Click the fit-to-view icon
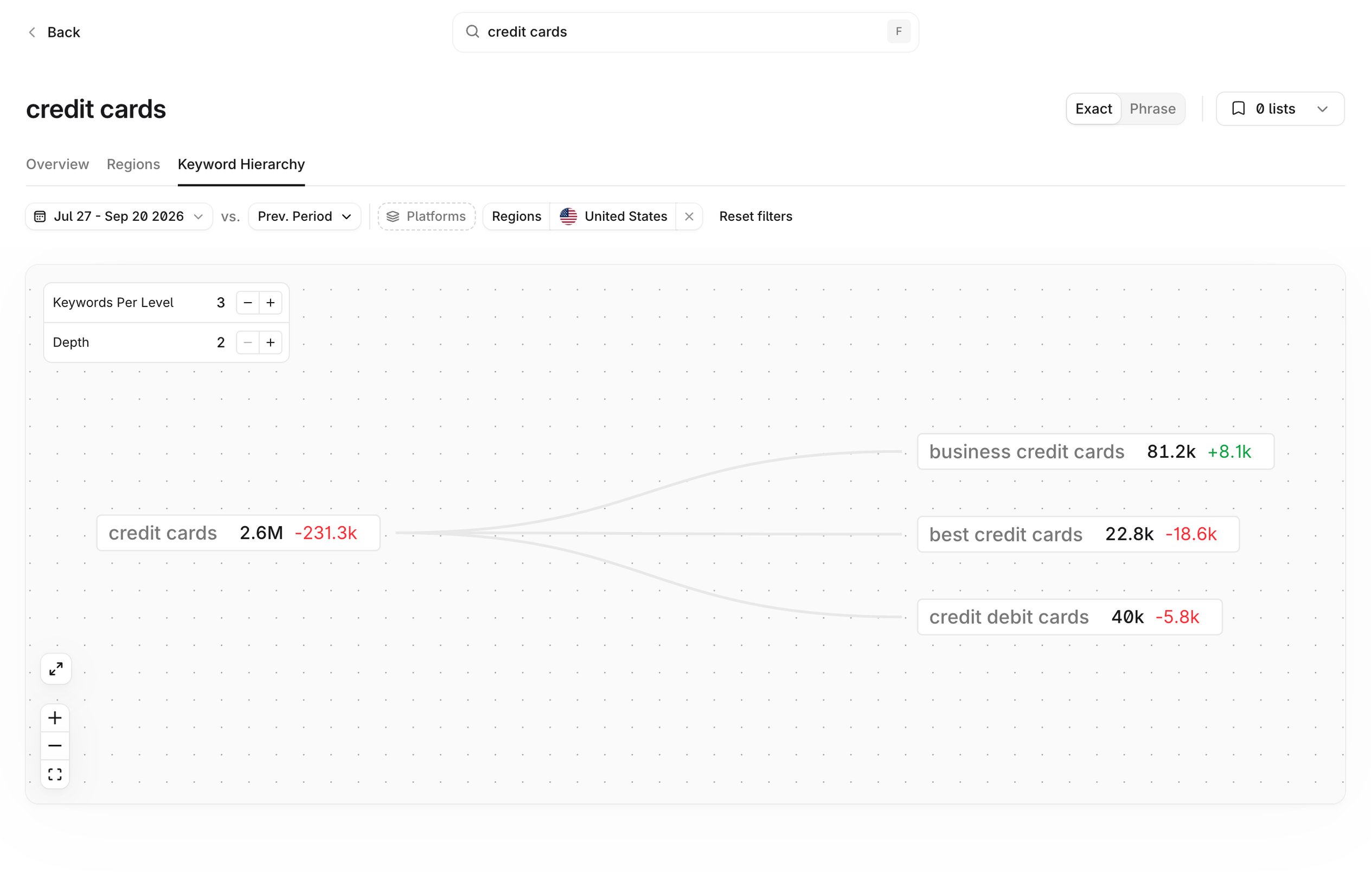 pyautogui.click(x=55, y=774)
